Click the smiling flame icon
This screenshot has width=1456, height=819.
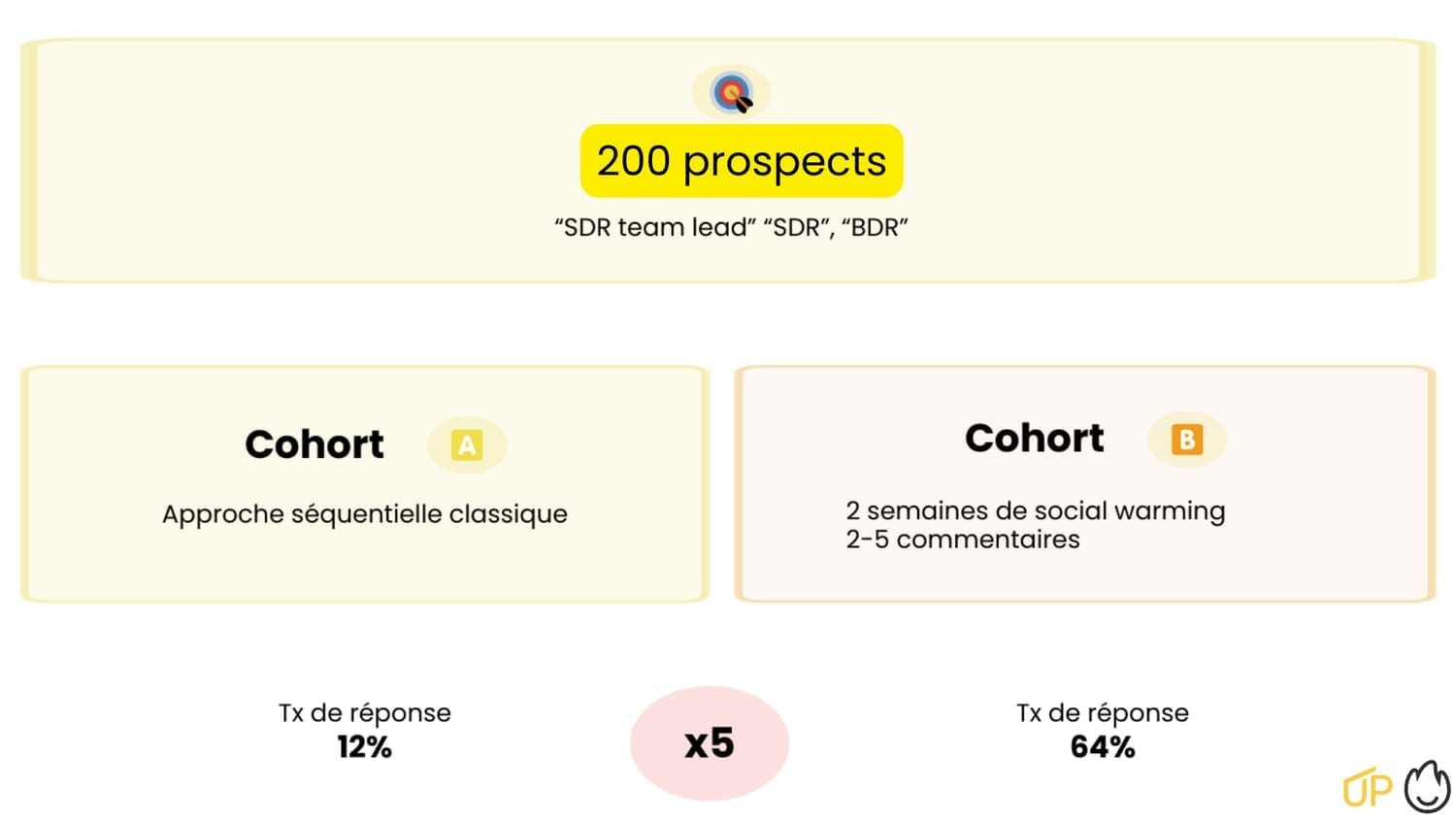tap(1427, 785)
